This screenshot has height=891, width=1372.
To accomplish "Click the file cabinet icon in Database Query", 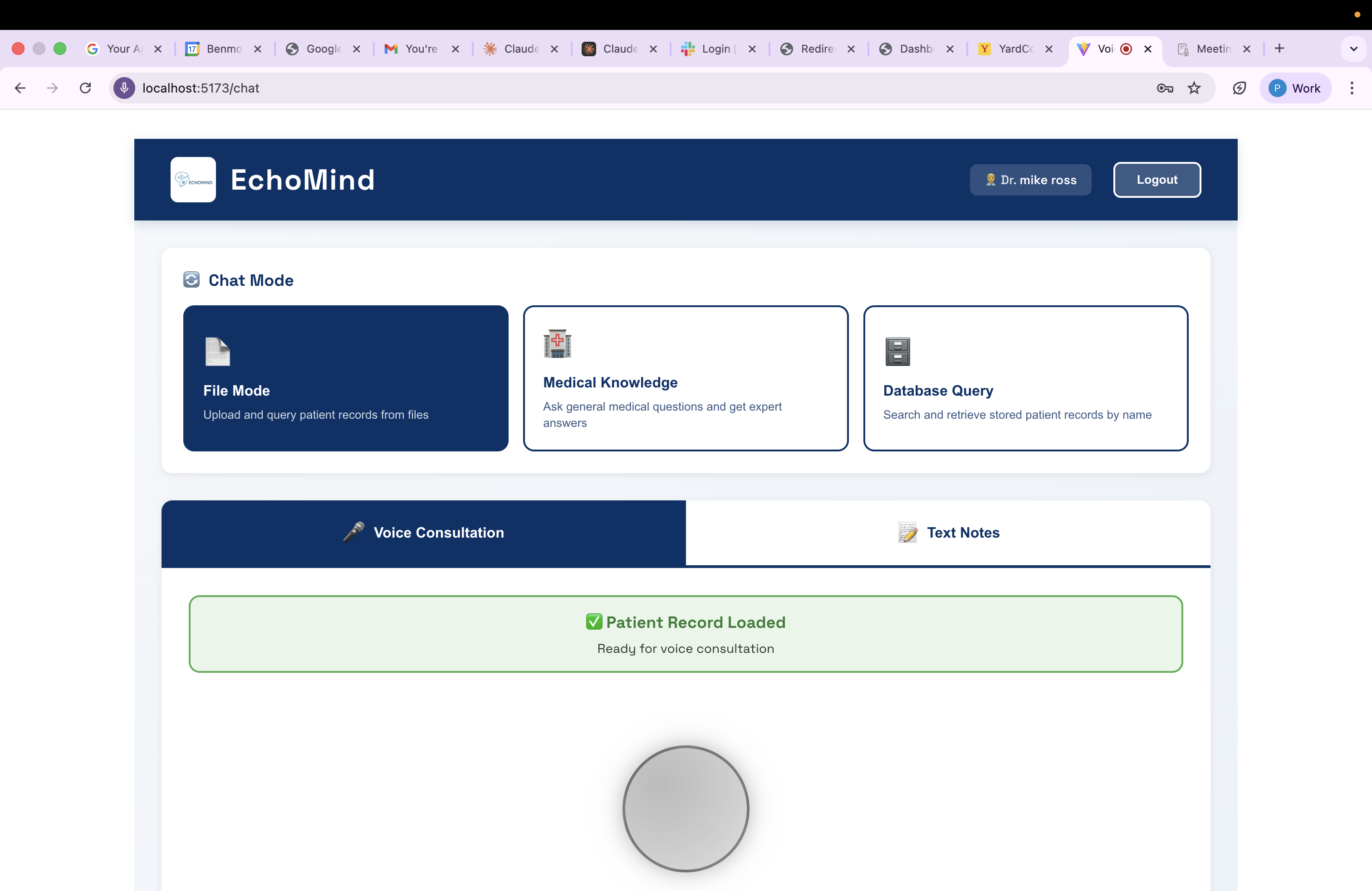I will pos(897,352).
